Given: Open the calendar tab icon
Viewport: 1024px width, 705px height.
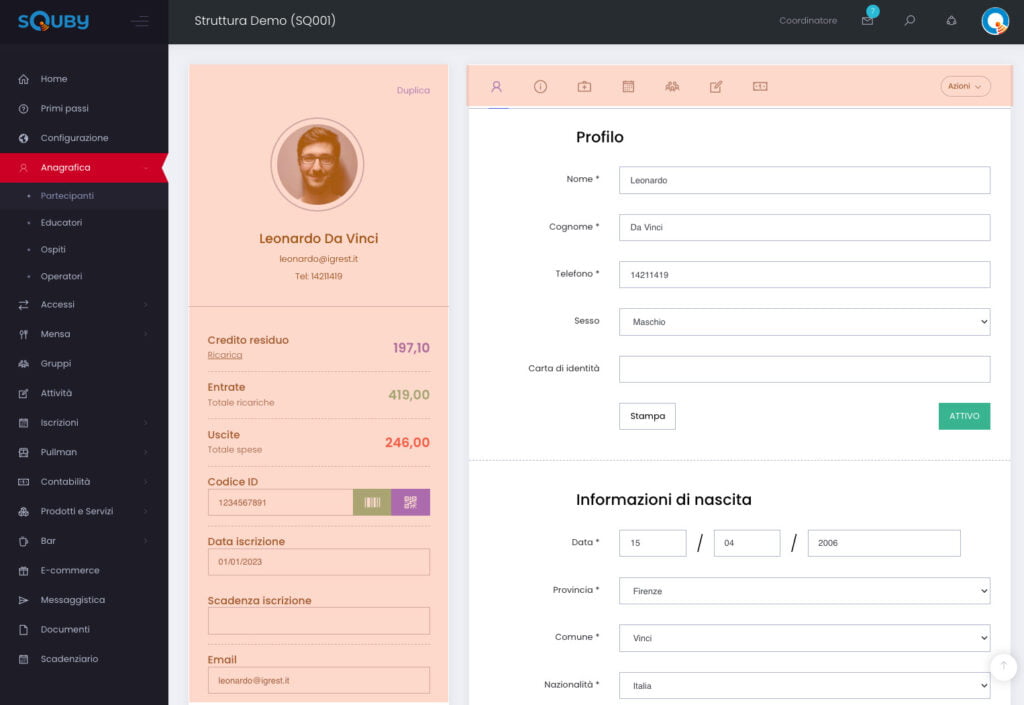Looking at the screenshot, I should click(628, 87).
